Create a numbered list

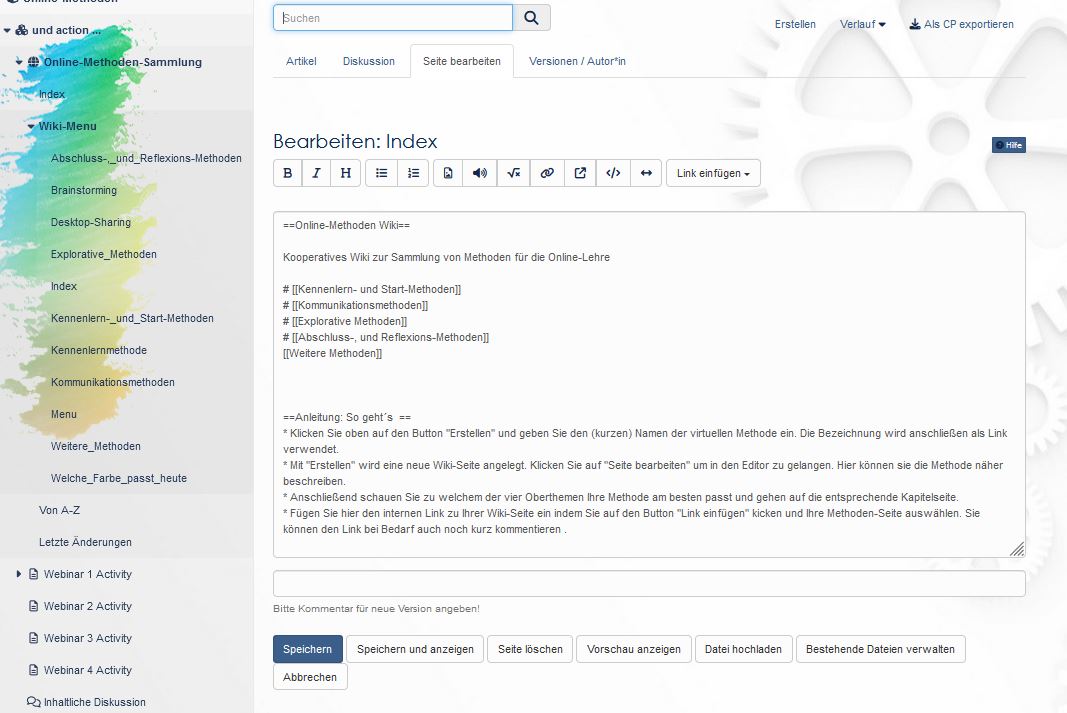413,172
